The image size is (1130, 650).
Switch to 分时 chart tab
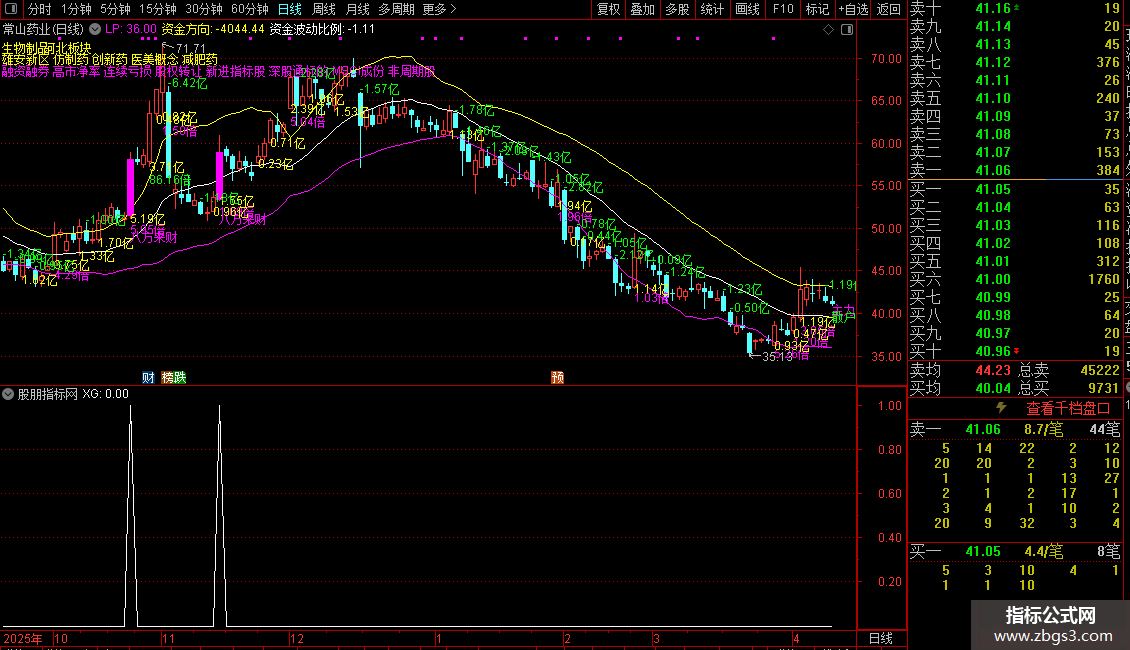click(40, 9)
